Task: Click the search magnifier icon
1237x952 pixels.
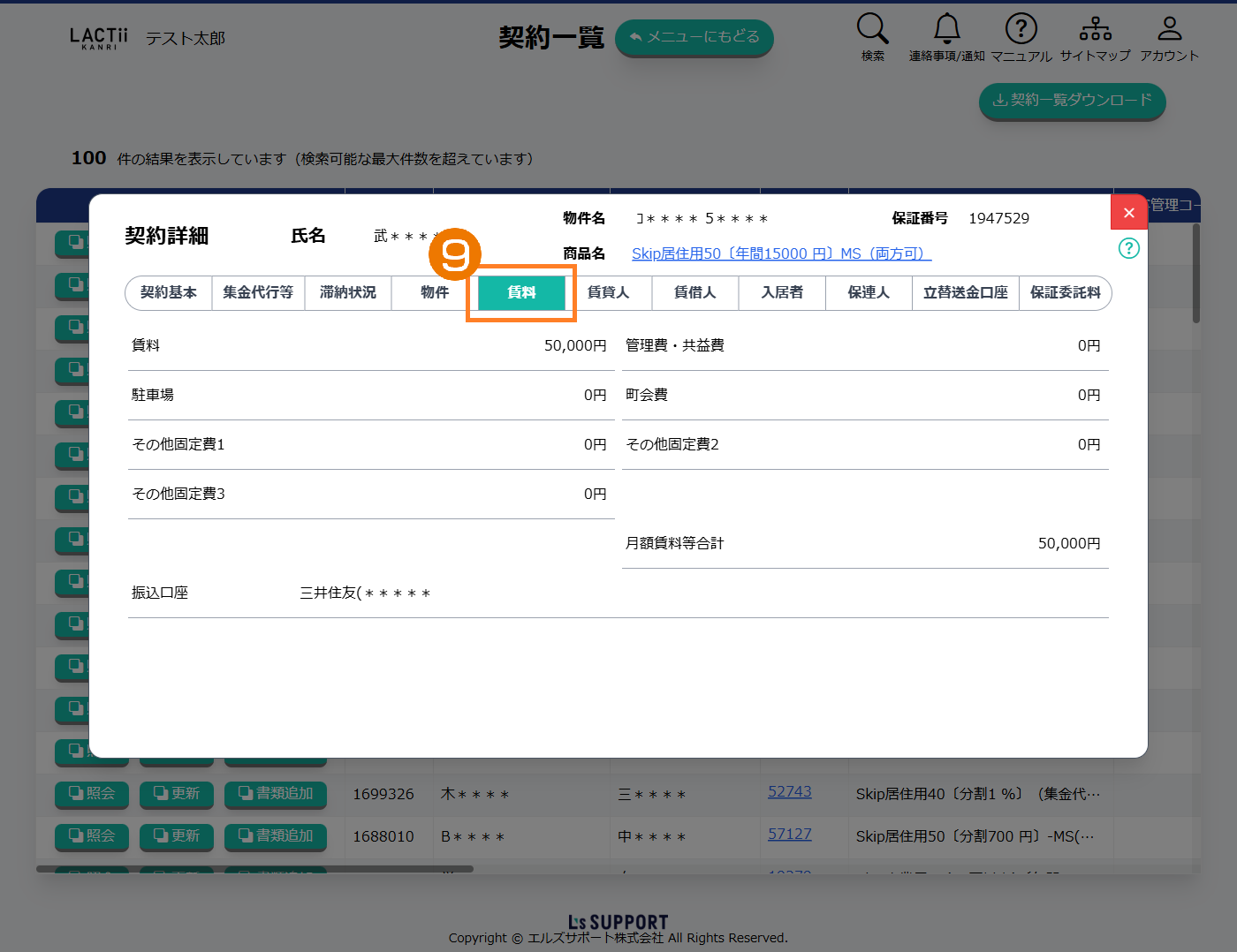Action: pyautogui.click(x=872, y=29)
